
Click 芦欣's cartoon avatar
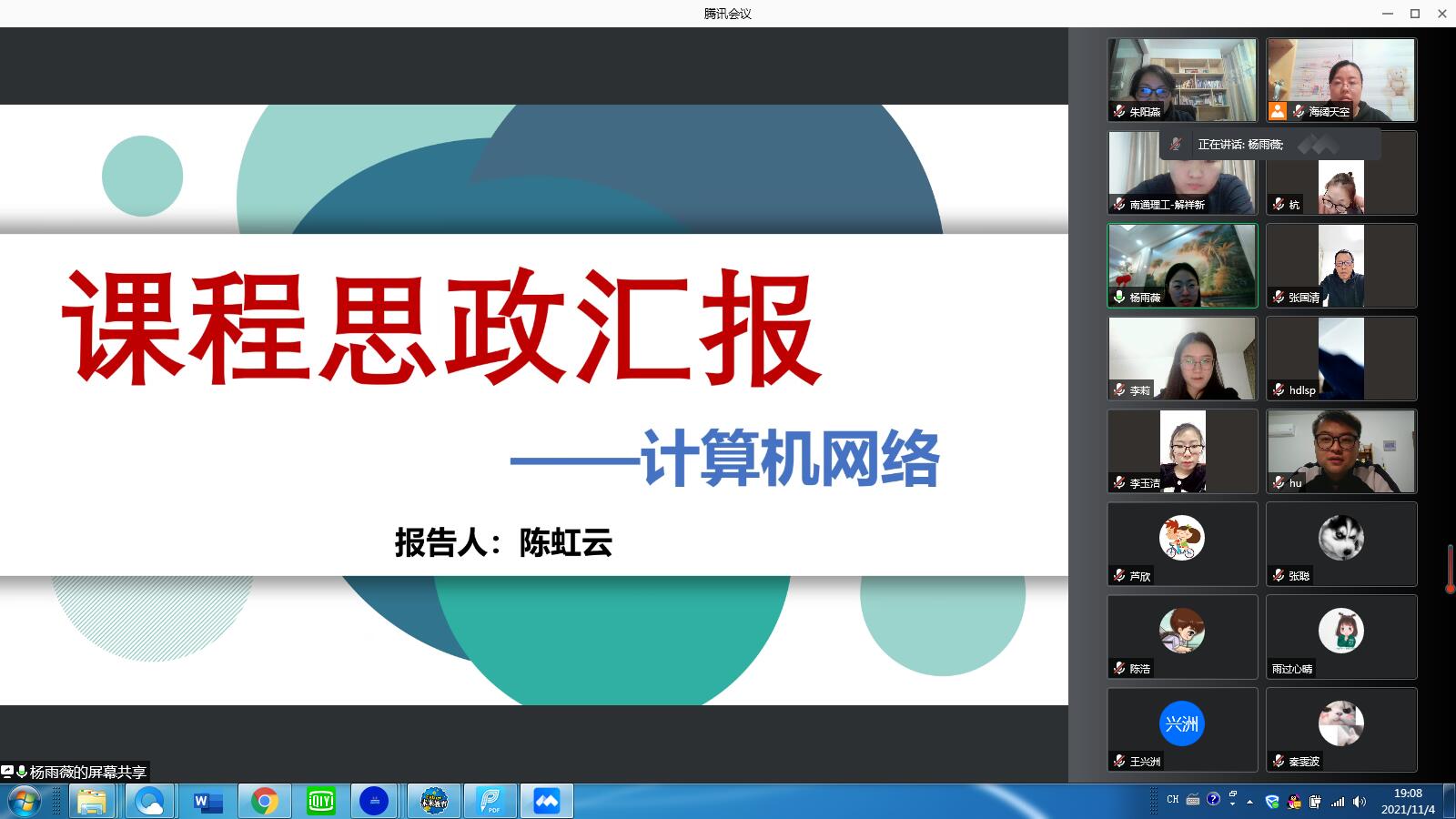click(x=1182, y=538)
